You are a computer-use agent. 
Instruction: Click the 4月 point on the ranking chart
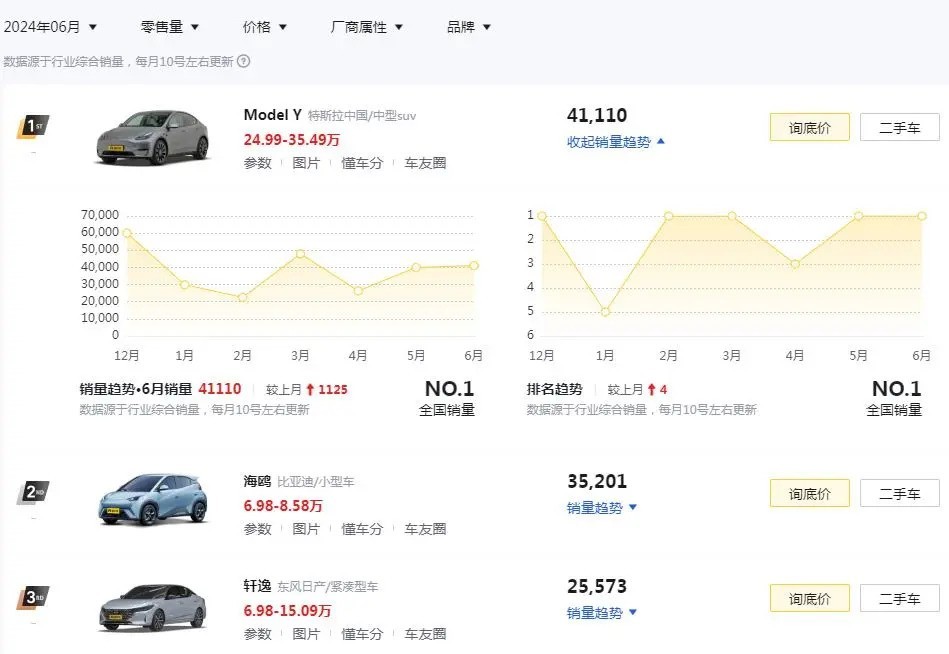795,264
